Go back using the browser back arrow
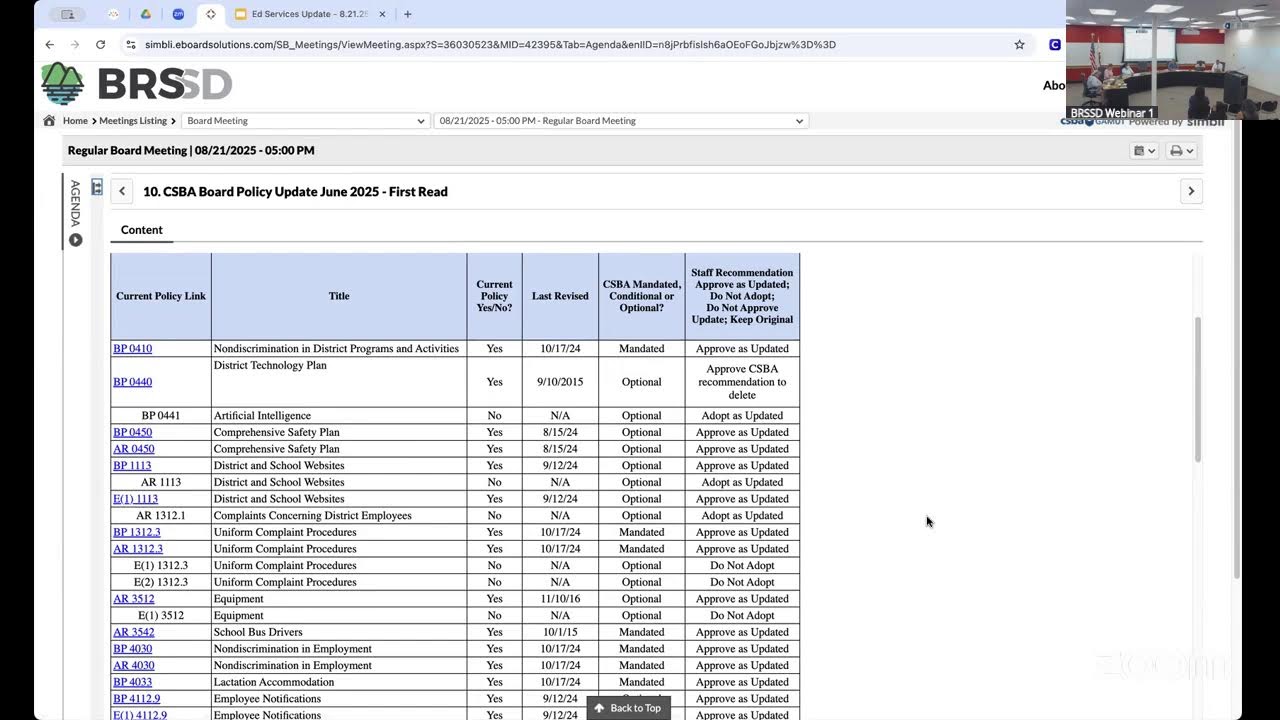Screen dimensions: 1280x720 (x=49, y=44)
